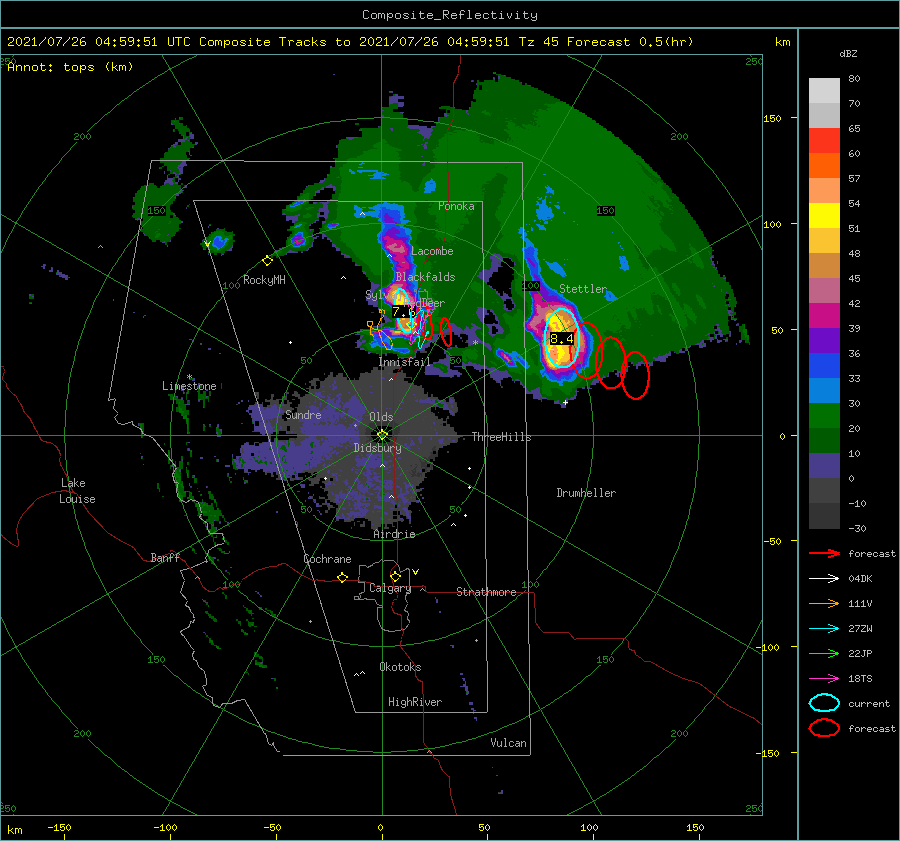Click the RockyMH location label

tap(264, 280)
